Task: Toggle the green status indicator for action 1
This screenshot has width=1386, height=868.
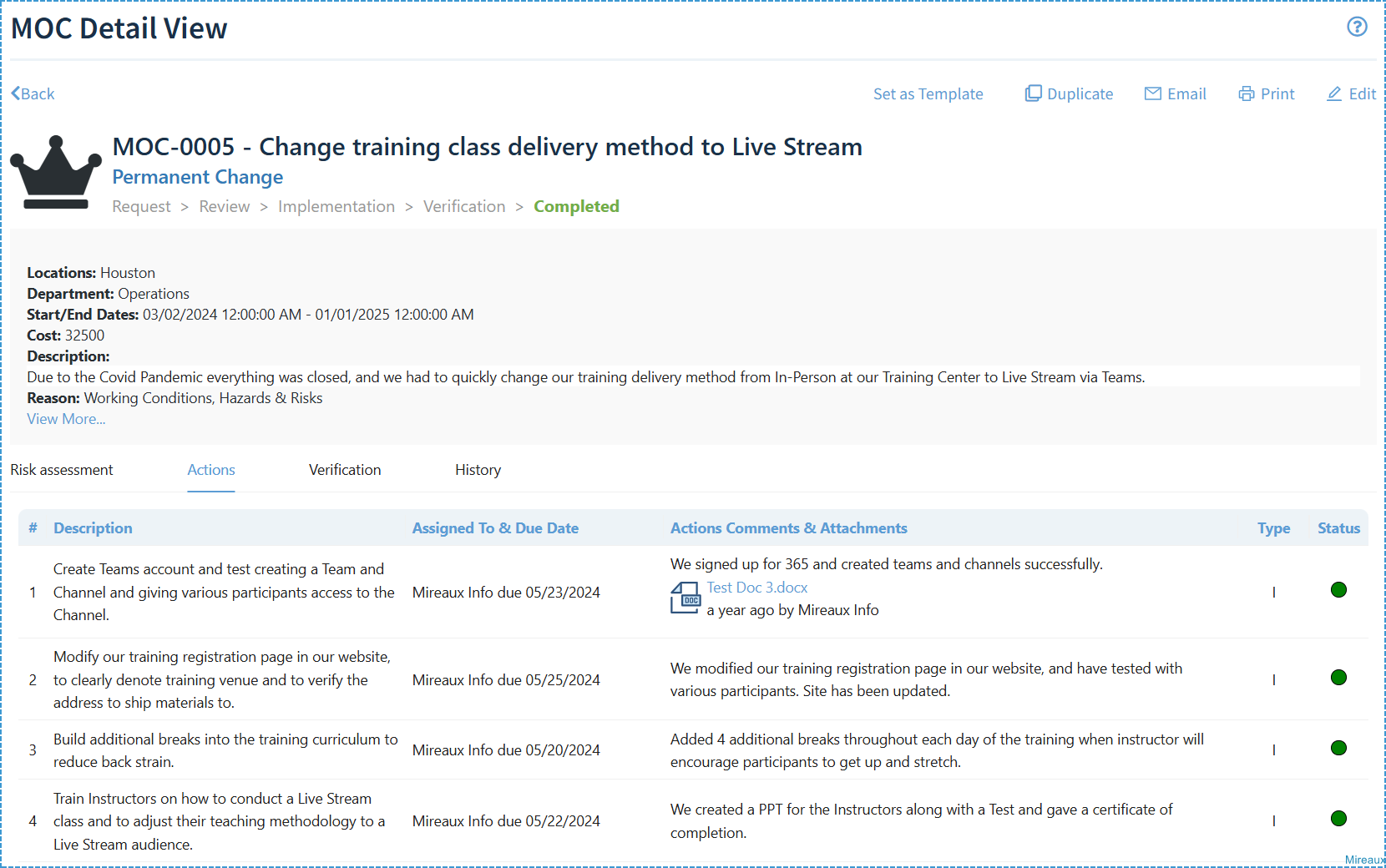Action: (x=1338, y=589)
